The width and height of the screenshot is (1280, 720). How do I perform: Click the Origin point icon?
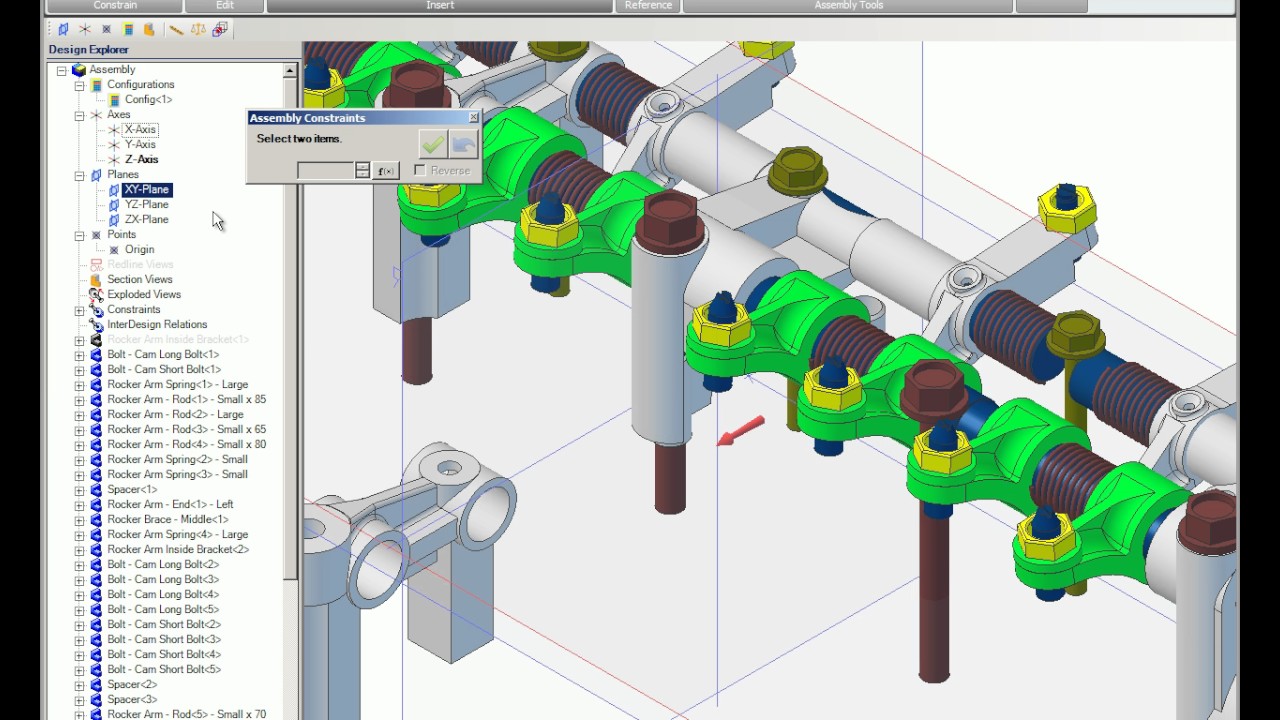(x=114, y=250)
